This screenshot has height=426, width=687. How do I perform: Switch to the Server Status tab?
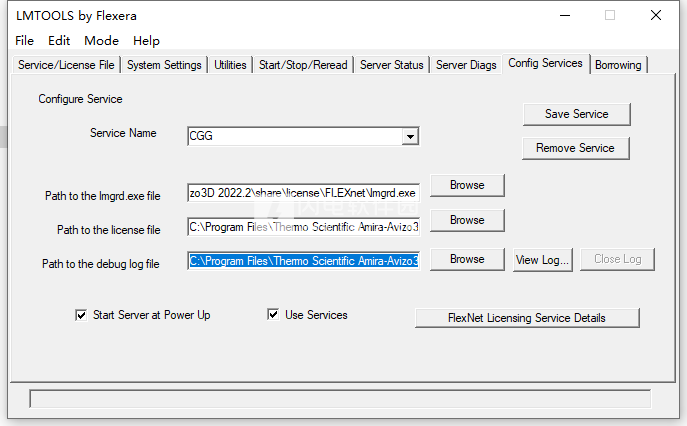[x=392, y=65]
